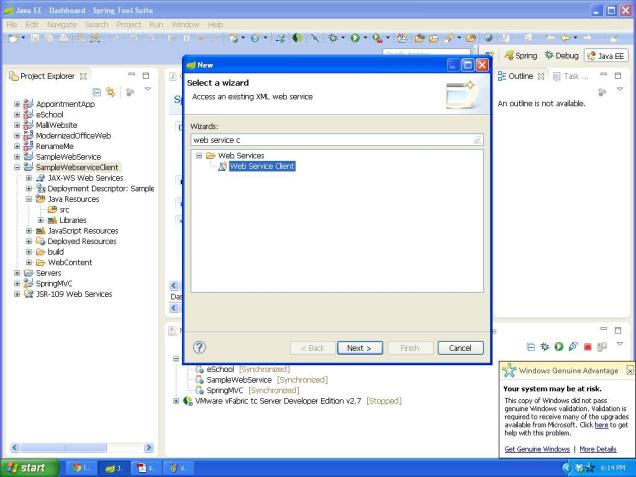The width and height of the screenshot is (636, 477).
Task: Click the Debug toolbar bug icon
Action: 333,38
